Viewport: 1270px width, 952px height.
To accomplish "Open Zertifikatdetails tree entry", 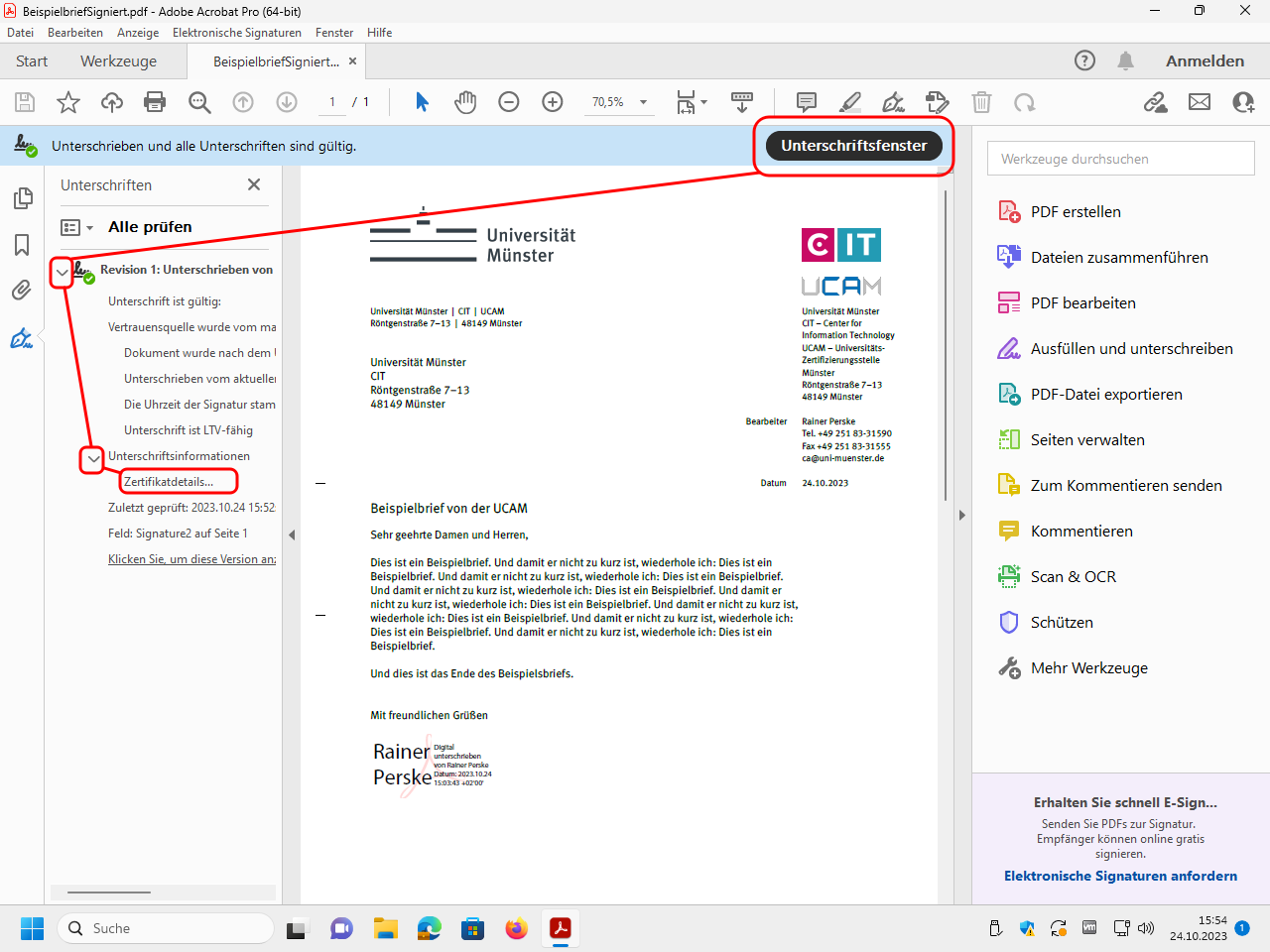I will tap(169, 482).
